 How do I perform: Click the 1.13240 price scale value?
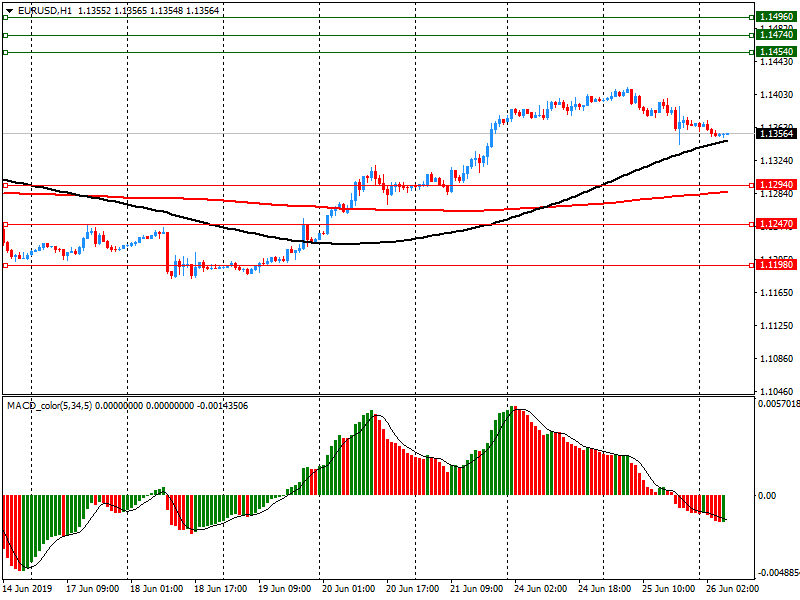click(x=777, y=161)
